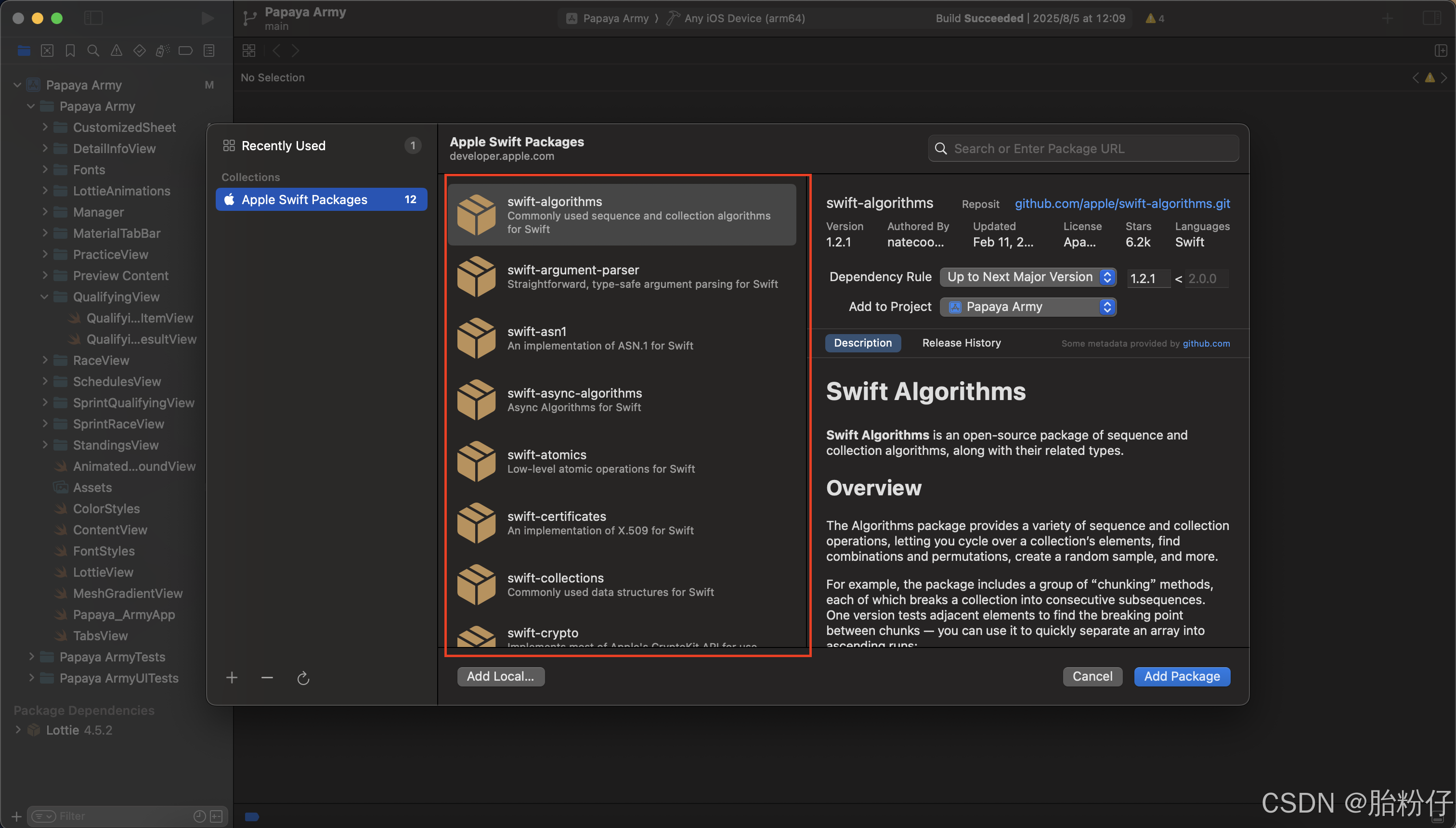Click the warnings count badge in toolbar
The height and width of the screenshot is (828, 1456).
pos(1155,18)
